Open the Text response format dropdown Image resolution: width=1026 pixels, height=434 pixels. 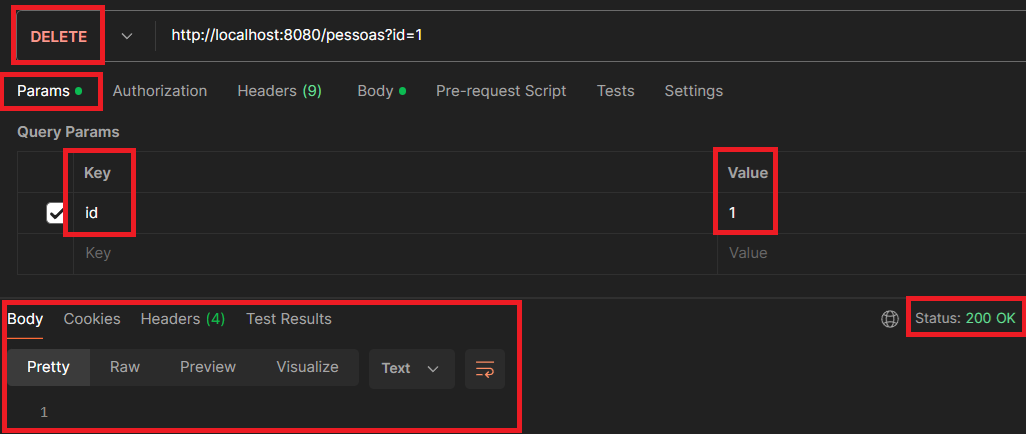[x=410, y=368]
